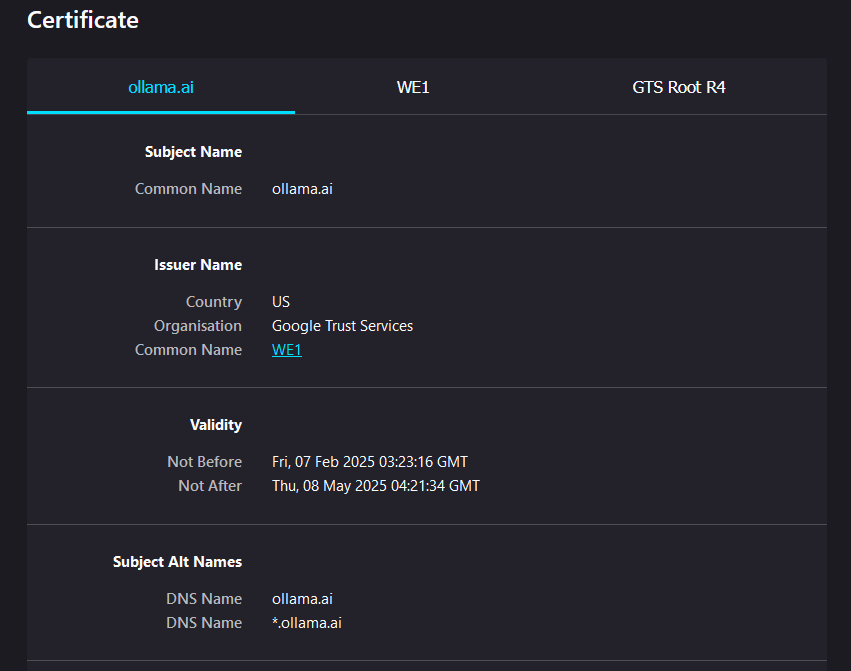The width and height of the screenshot is (851, 671).
Task: Follow the WE1 issuer common name link
Action: (287, 350)
